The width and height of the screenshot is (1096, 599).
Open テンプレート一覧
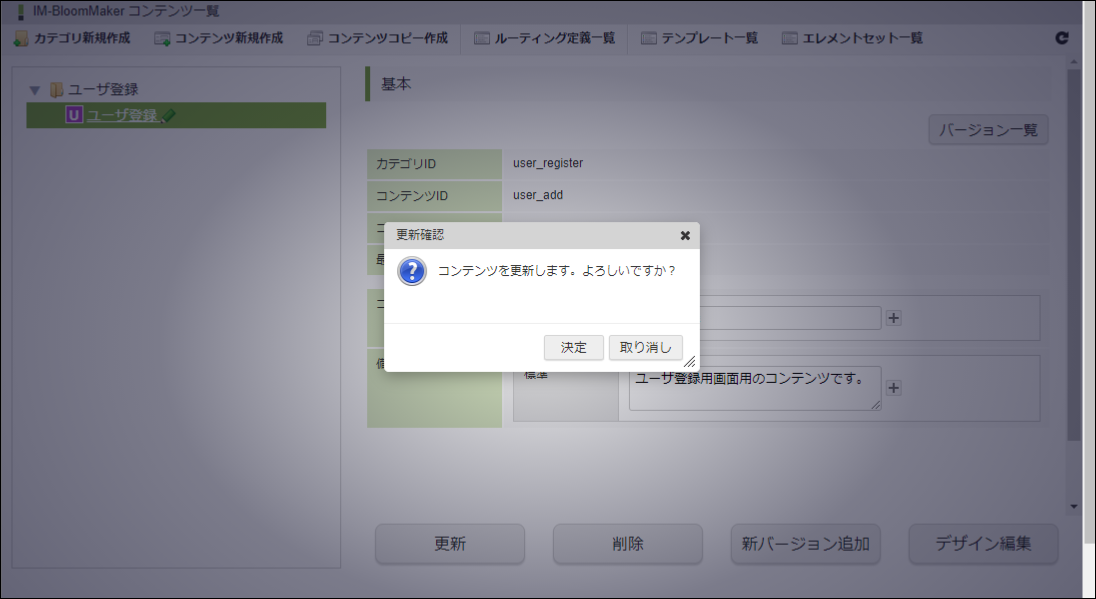click(699, 38)
